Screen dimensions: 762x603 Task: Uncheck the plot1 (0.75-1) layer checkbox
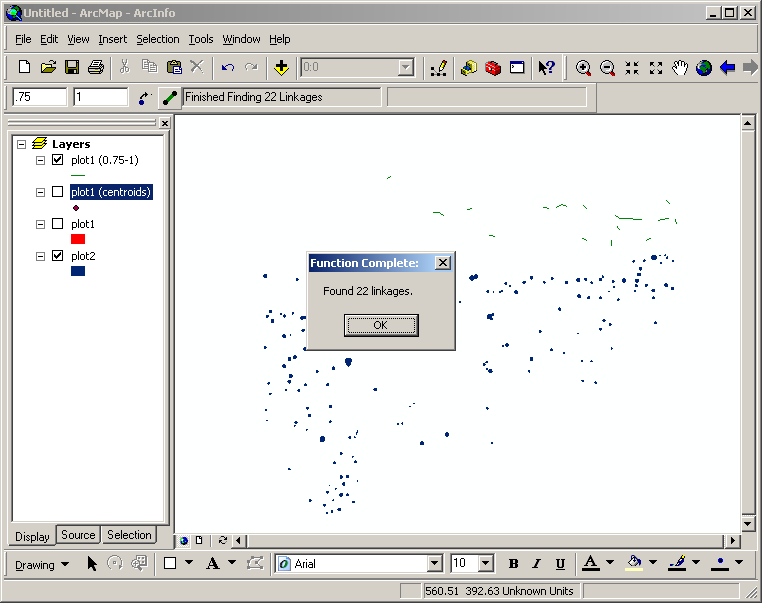[x=57, y=160]
